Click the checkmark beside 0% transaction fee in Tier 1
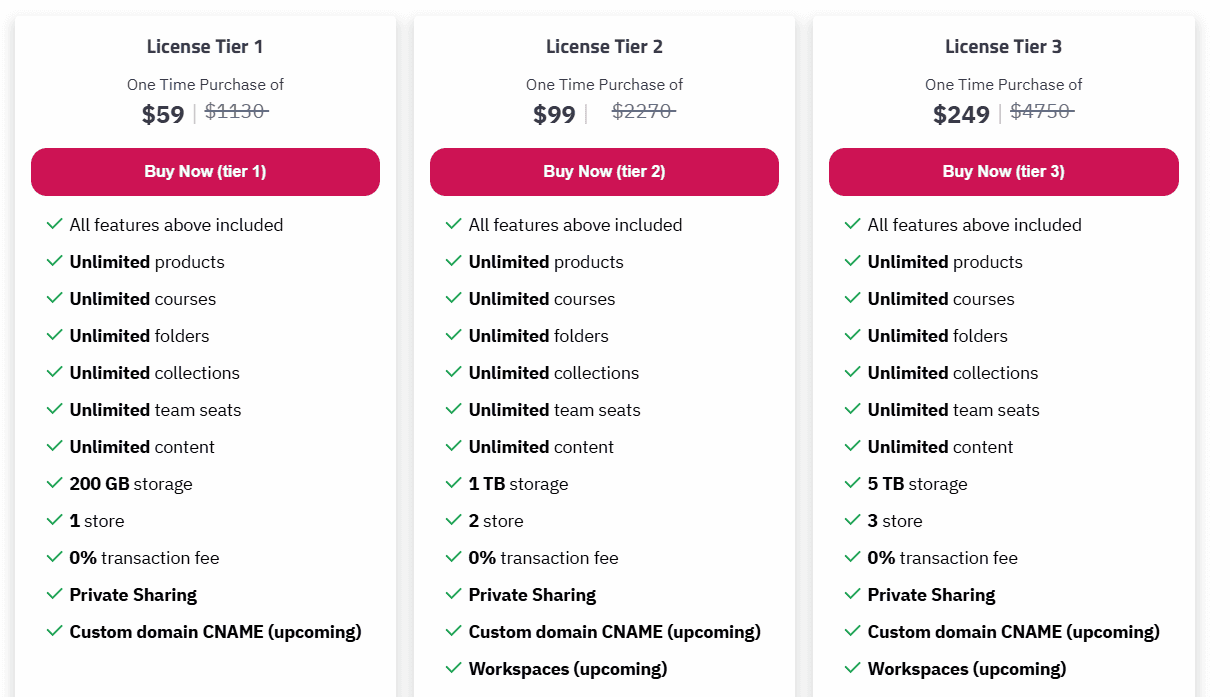Viewport: 1230px width, 697px height. (x=55, y=557)
